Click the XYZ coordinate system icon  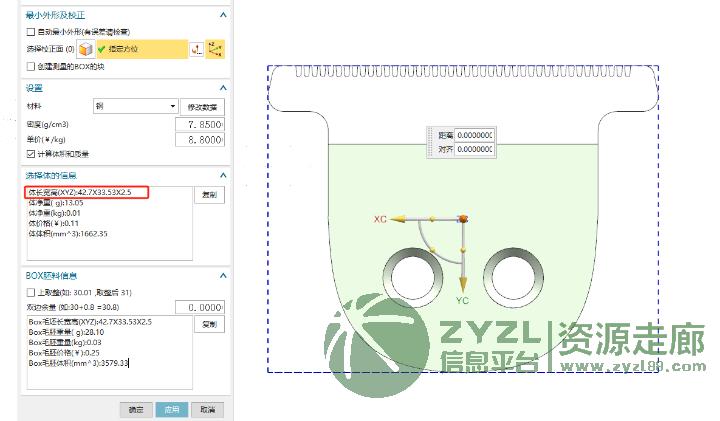215,49
